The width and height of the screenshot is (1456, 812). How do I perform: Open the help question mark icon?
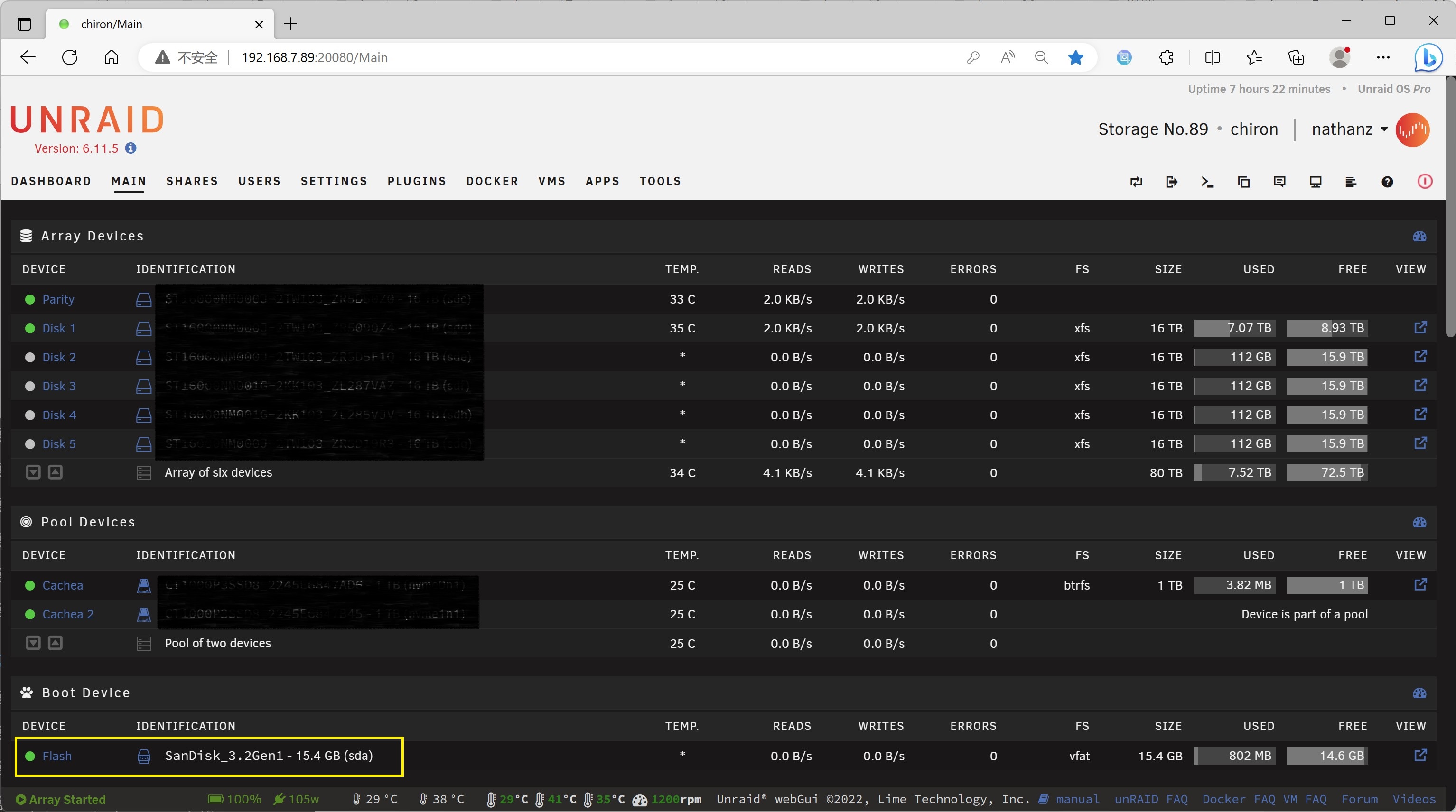point(1387,182)
